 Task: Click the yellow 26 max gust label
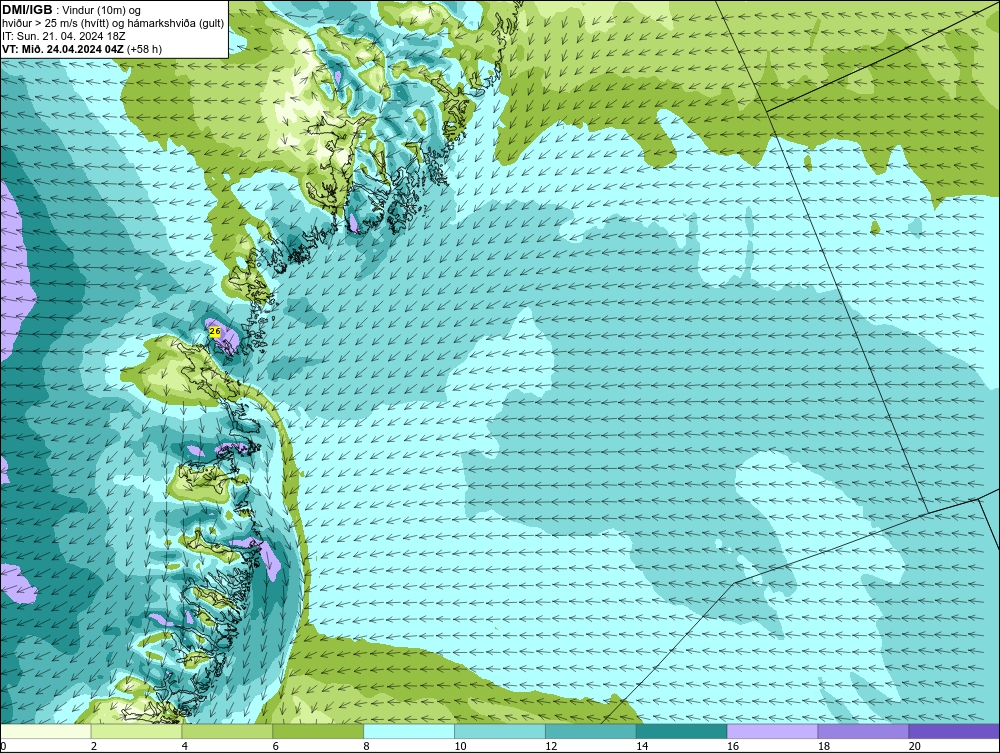point(215,332)
